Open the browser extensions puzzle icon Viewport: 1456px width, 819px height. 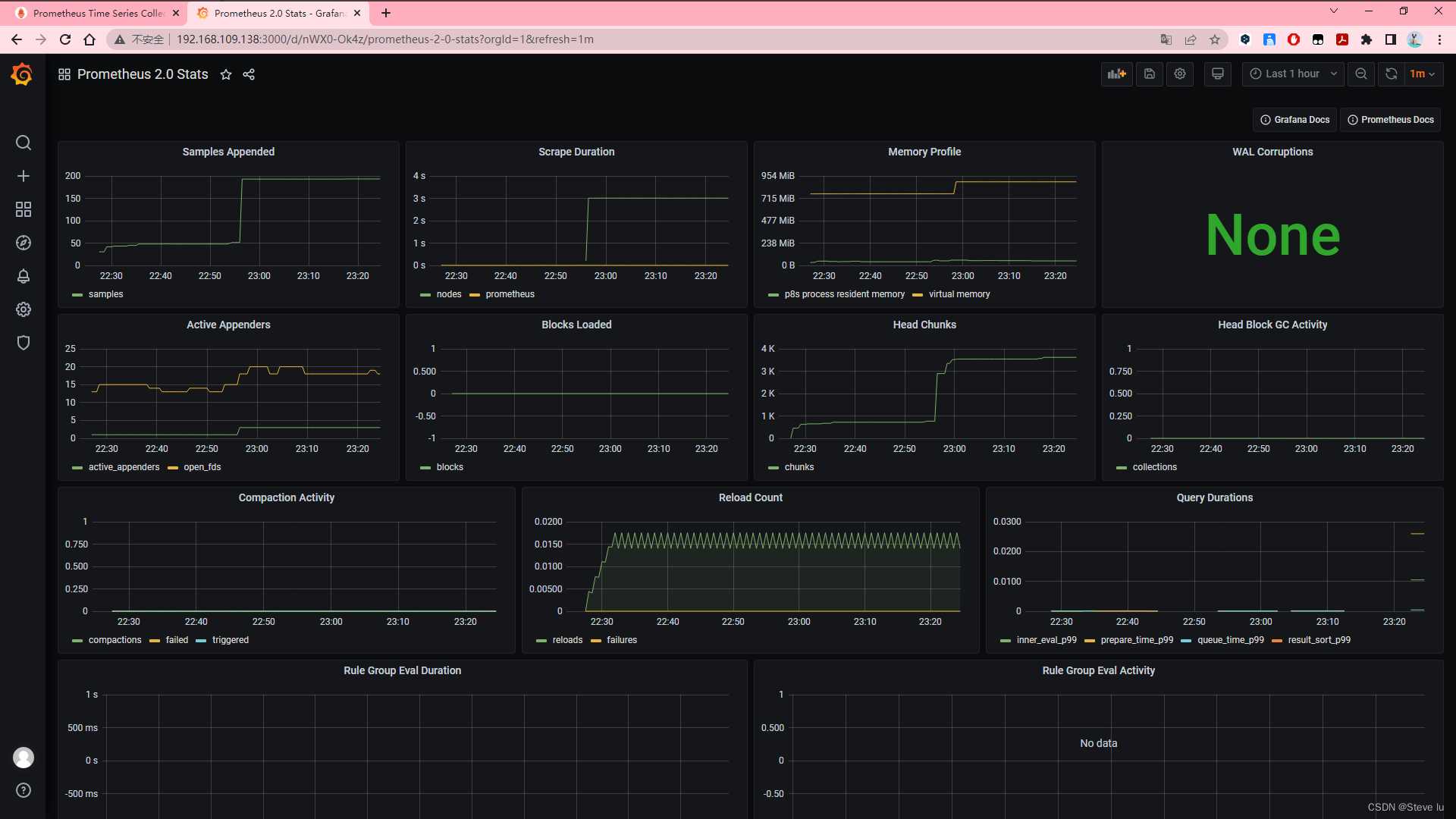[1367, 39]
